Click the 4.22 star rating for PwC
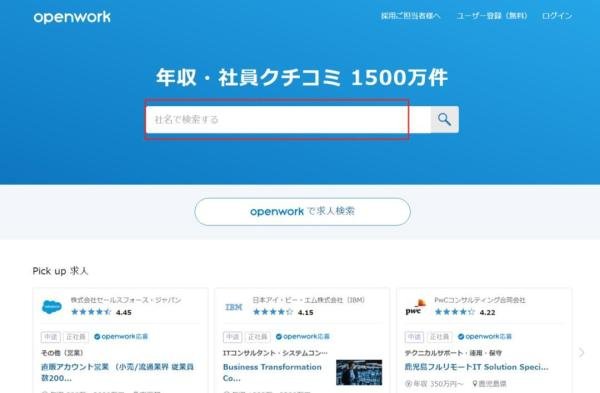The height and width of the screenshot is (393, 600). (x=465, y=312)
